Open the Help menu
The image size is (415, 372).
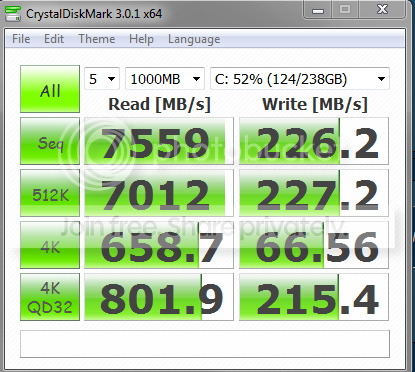click(141, 39)
